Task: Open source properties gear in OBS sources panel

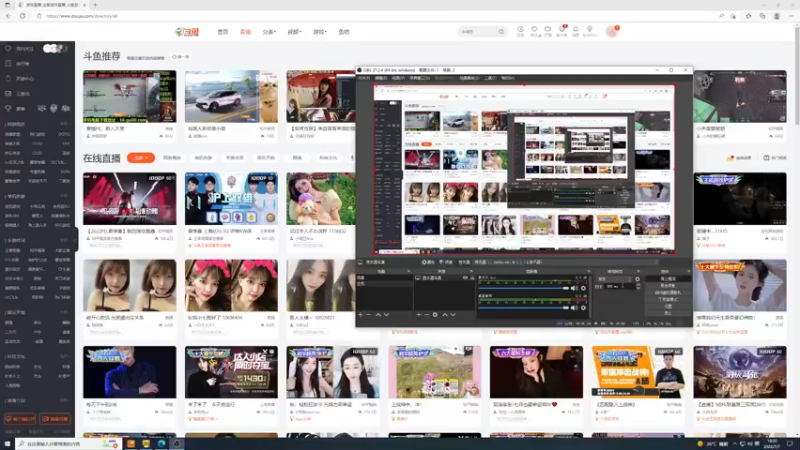Action: tap(435, 314)
